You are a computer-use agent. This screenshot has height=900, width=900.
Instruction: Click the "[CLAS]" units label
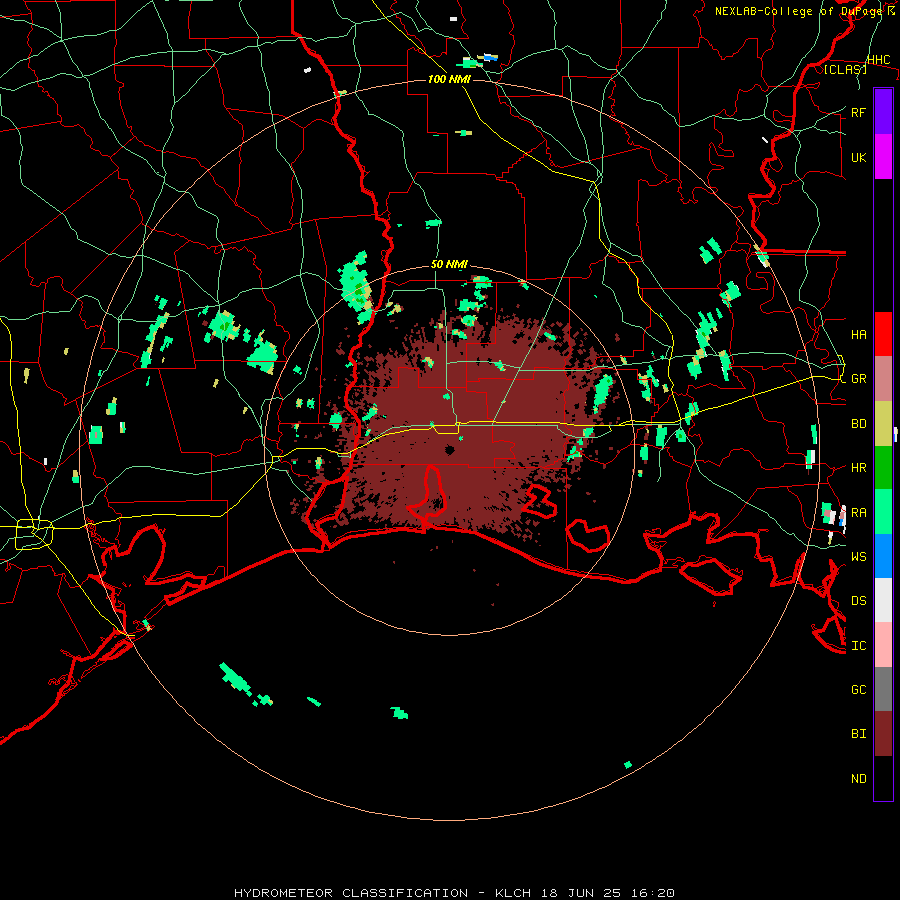coord(845,69)
